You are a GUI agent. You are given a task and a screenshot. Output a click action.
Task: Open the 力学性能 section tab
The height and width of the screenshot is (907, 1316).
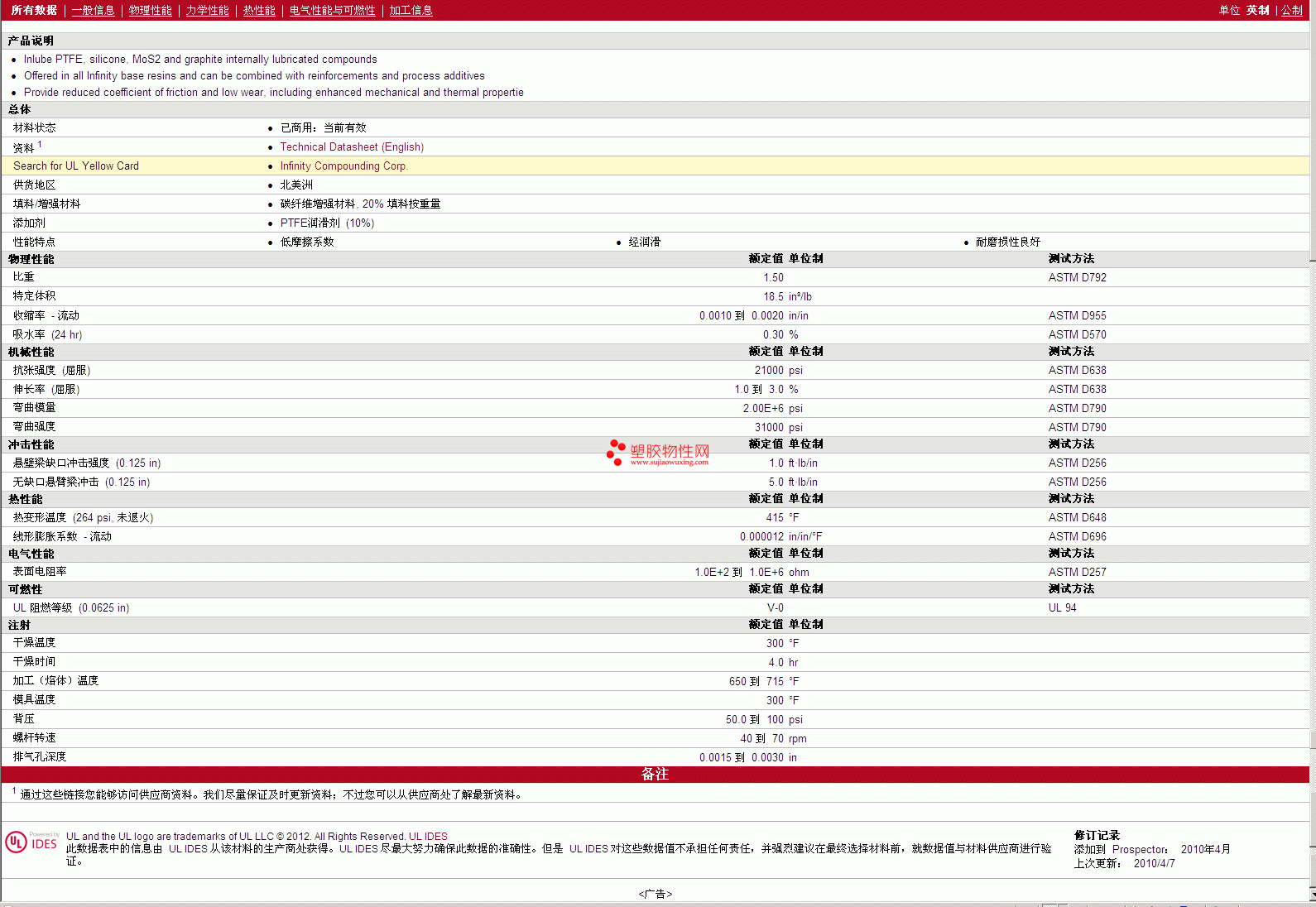point(207,11)
